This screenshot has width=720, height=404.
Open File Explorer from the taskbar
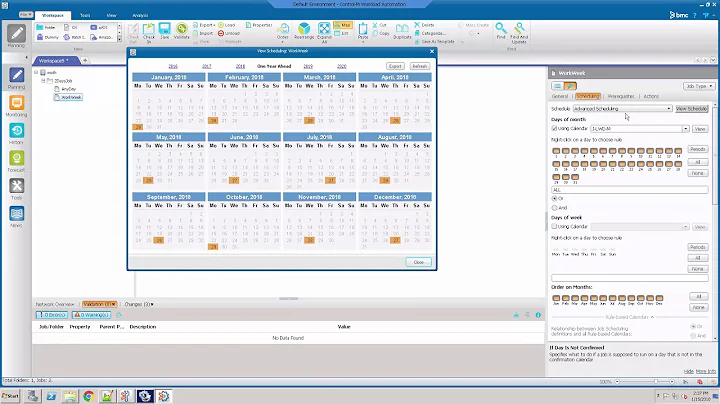tap(70, 396)
